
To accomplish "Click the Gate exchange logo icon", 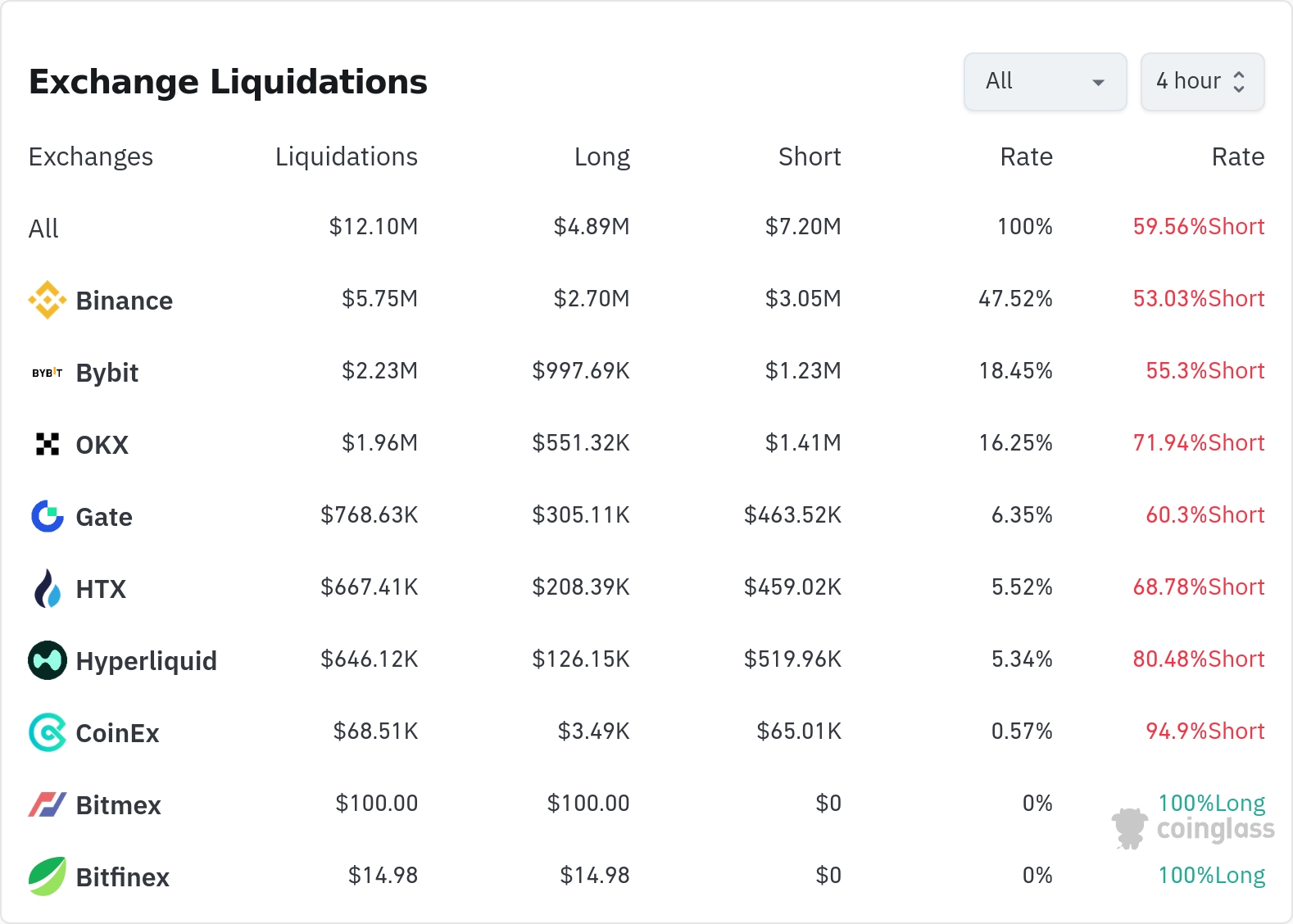I will [x=48, y=516].
